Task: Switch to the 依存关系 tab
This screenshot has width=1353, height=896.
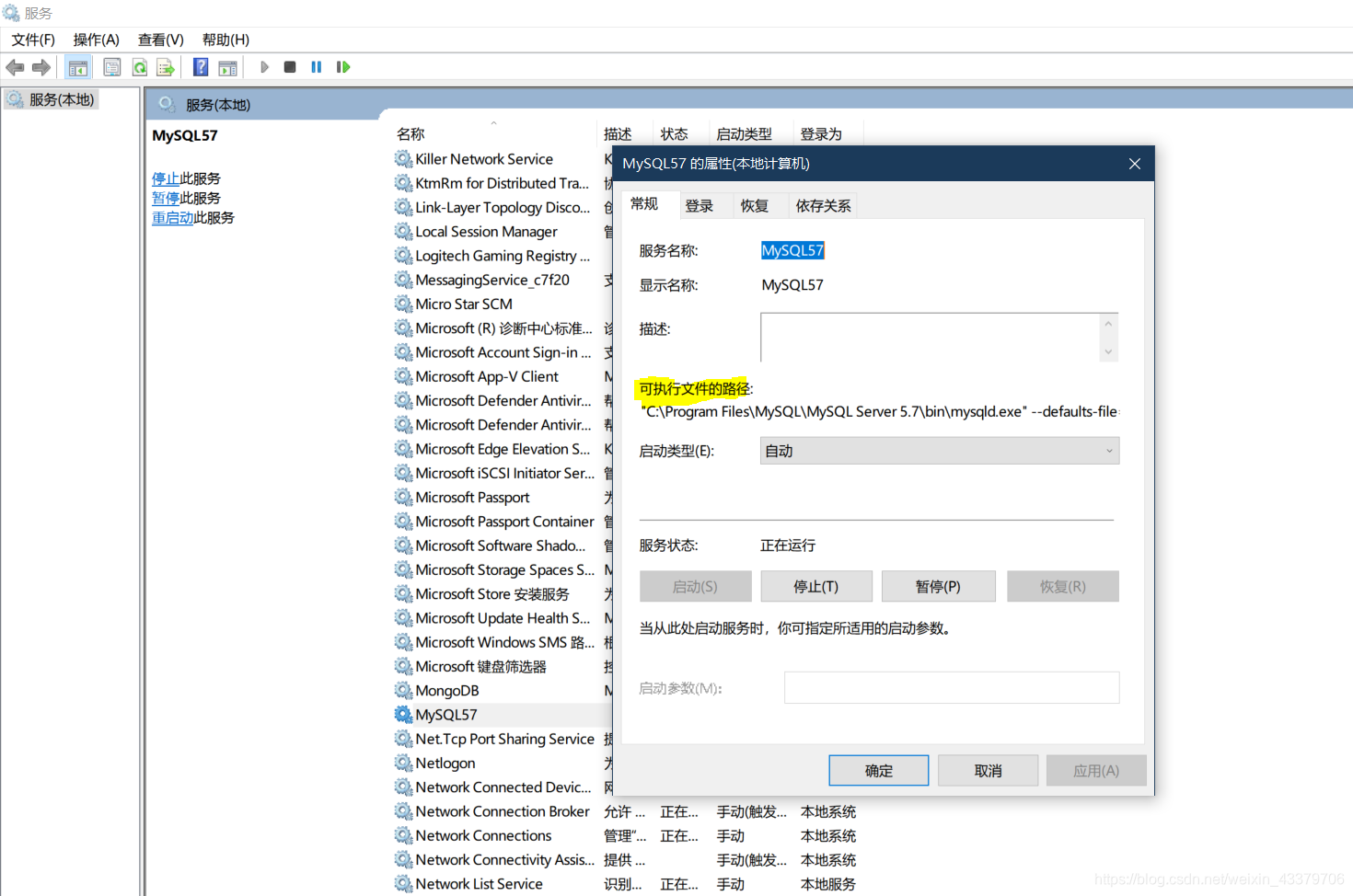Action: coord(823,206)
